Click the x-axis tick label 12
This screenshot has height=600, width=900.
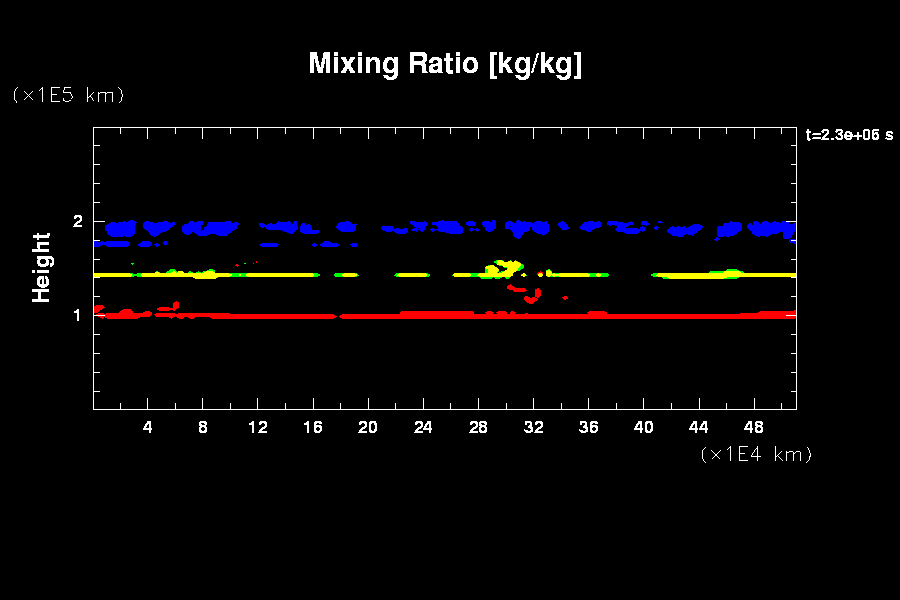(x=258, y=428)
